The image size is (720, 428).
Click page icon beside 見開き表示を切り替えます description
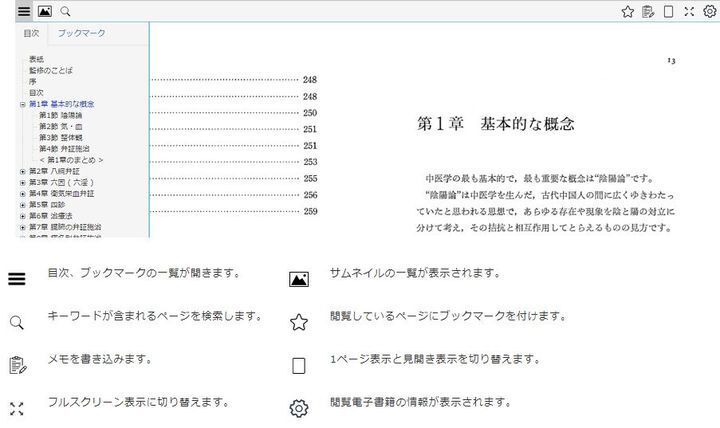(299, 366)
